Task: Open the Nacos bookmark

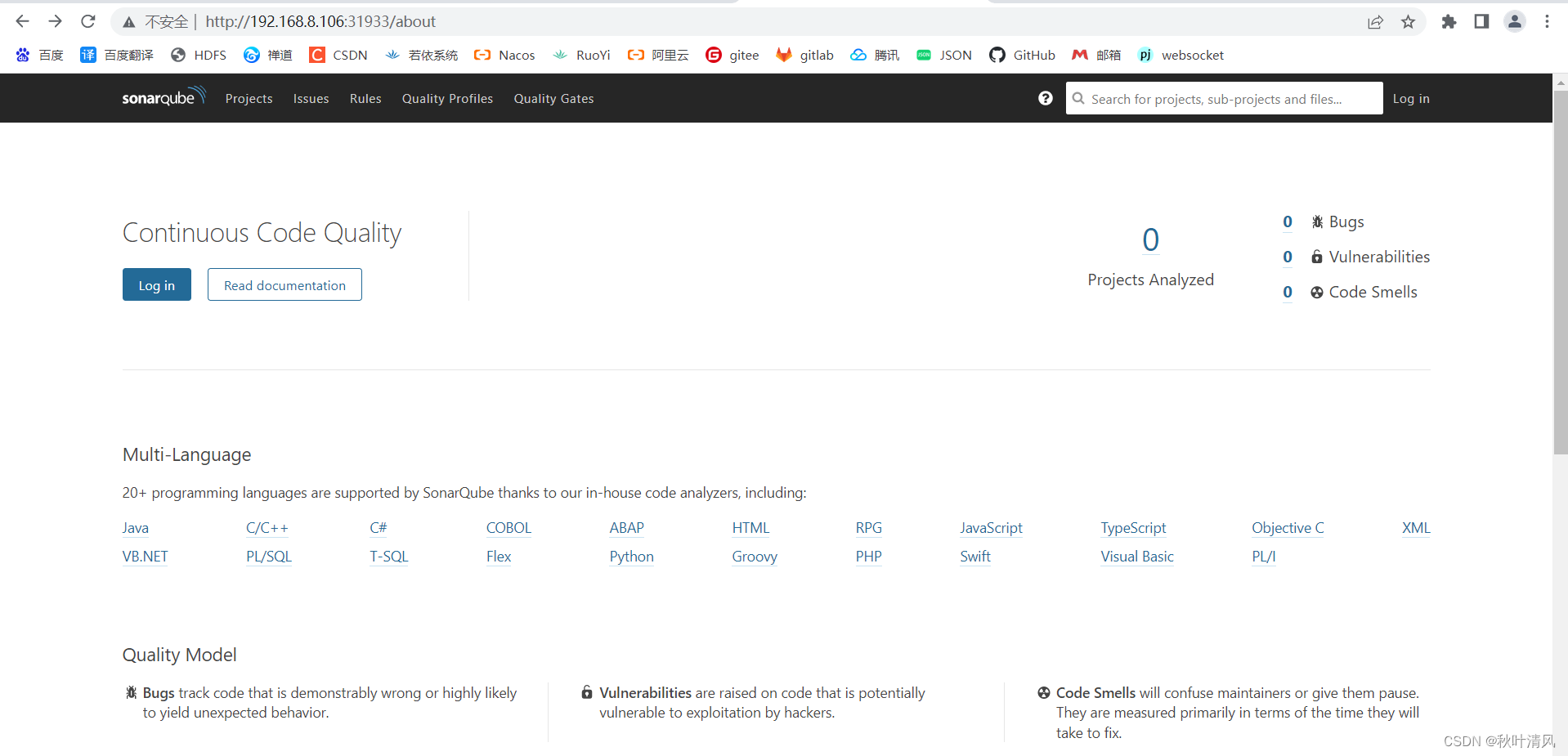Action: 505,55
